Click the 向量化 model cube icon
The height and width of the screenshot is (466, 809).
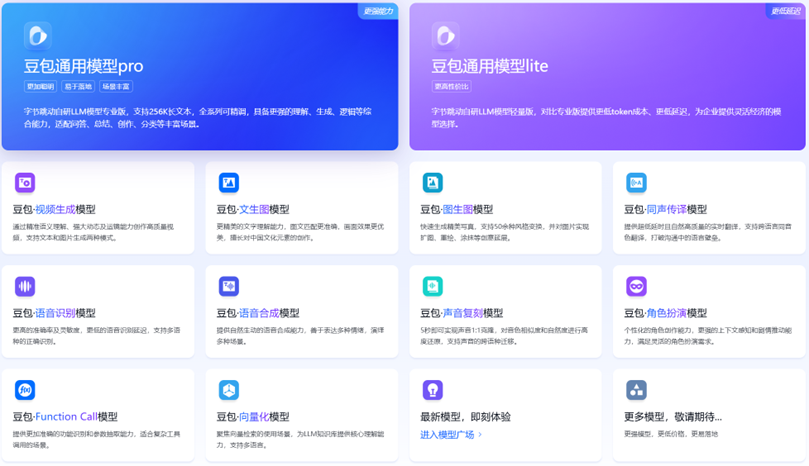pyautogui.click(x=229, y=390)
